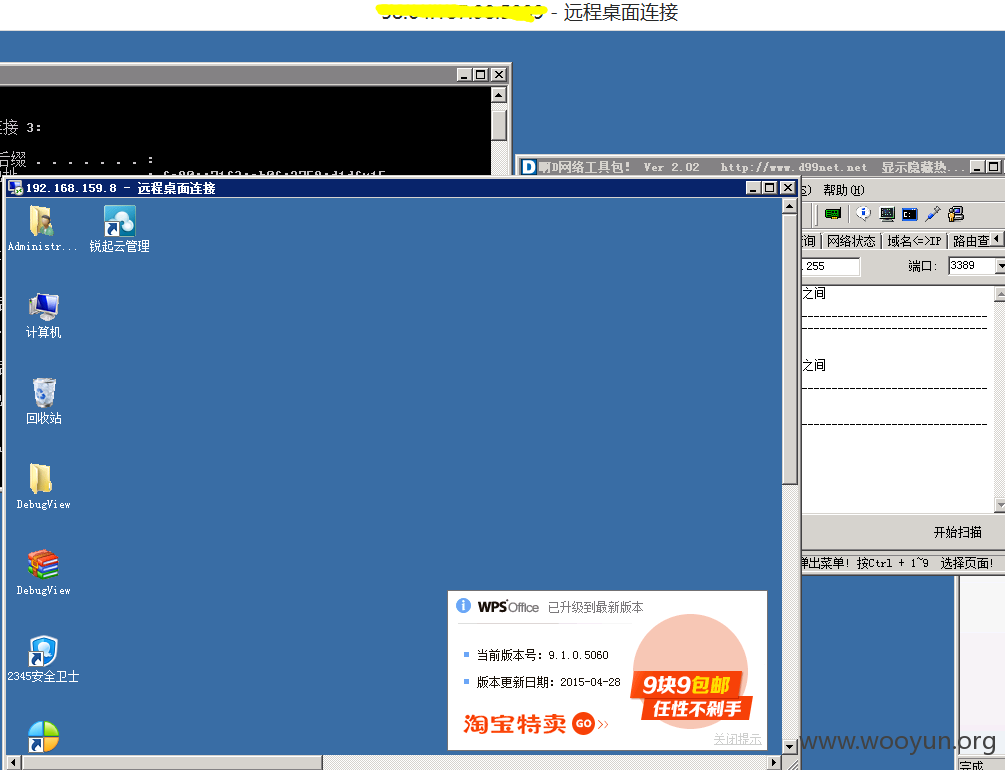Screen dimensions: 1005x770
Task: Click the 9块9包邮 advertisement banner
Action: (x=690, y=672)
